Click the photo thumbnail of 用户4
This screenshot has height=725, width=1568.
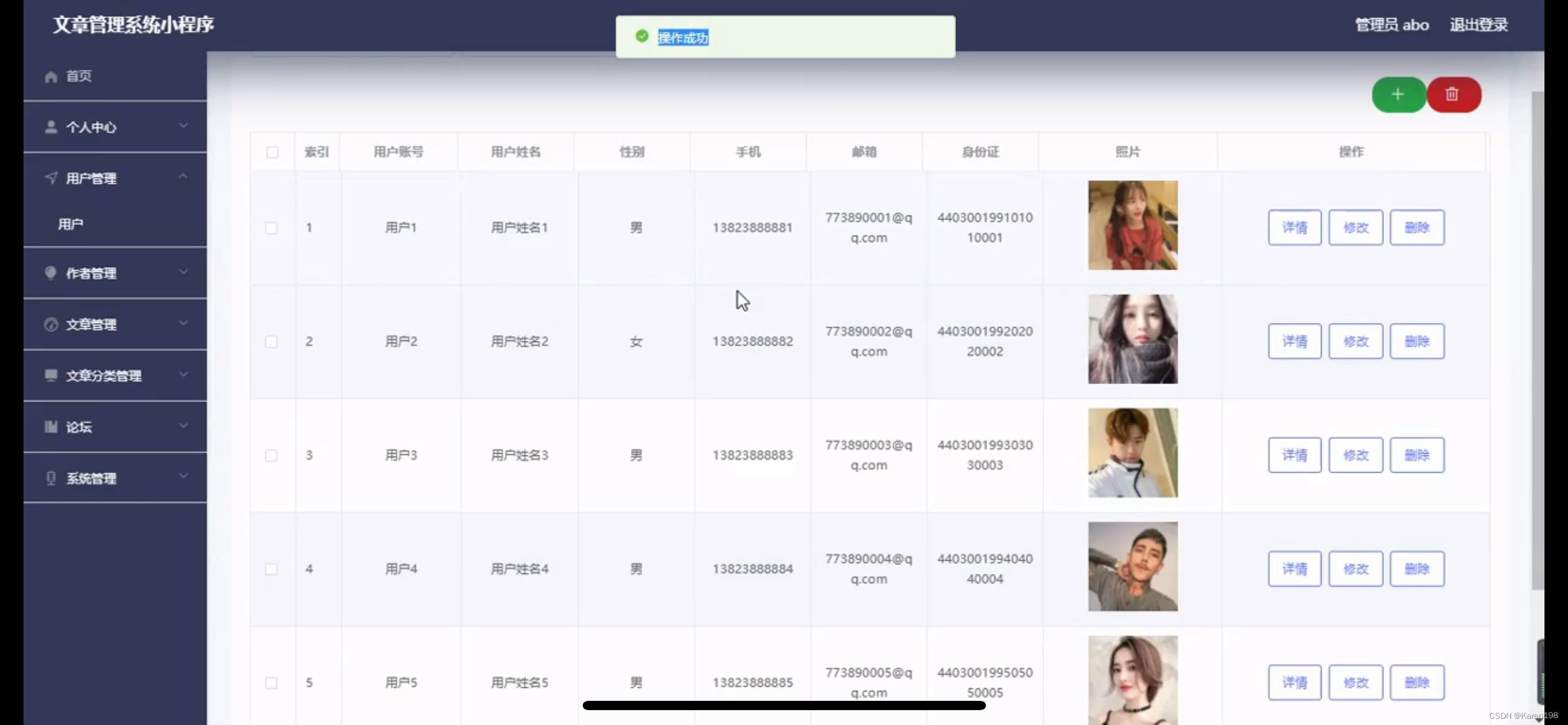click(1133, 566)
